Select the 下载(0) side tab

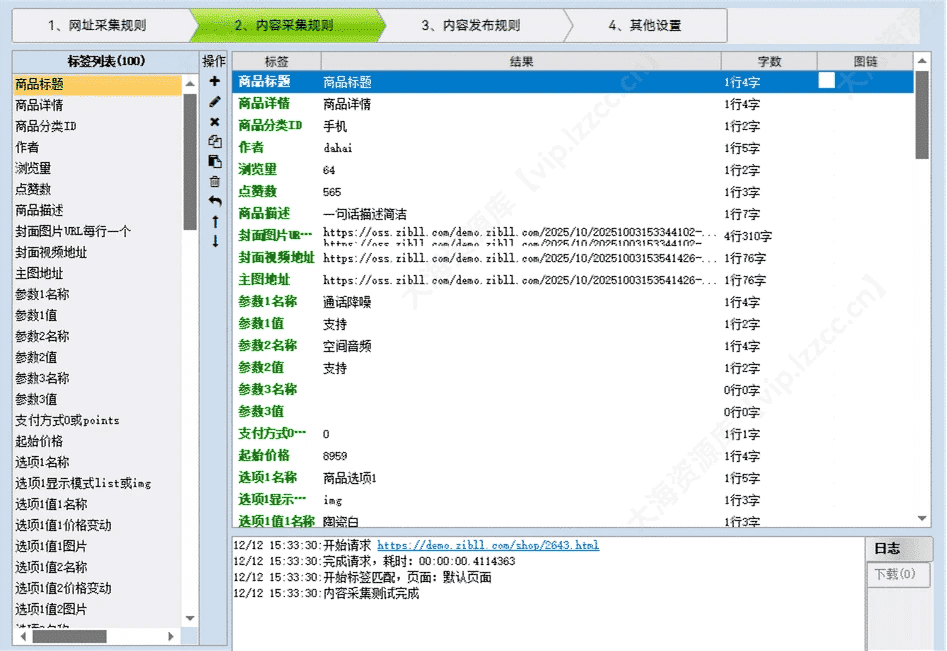(x=898, y=574)
